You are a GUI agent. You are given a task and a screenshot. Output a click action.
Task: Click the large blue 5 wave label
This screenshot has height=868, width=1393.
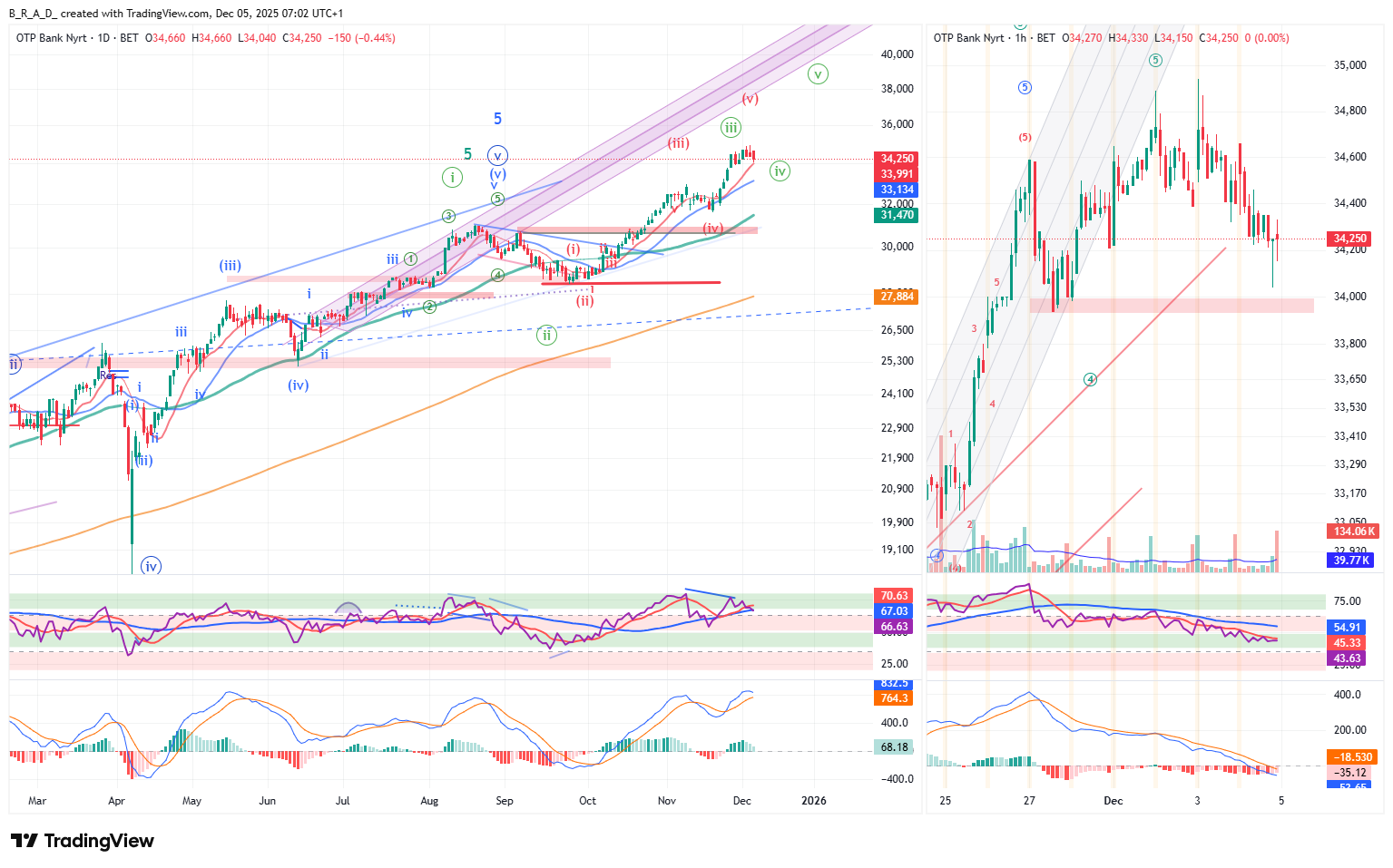click(497, 119)
